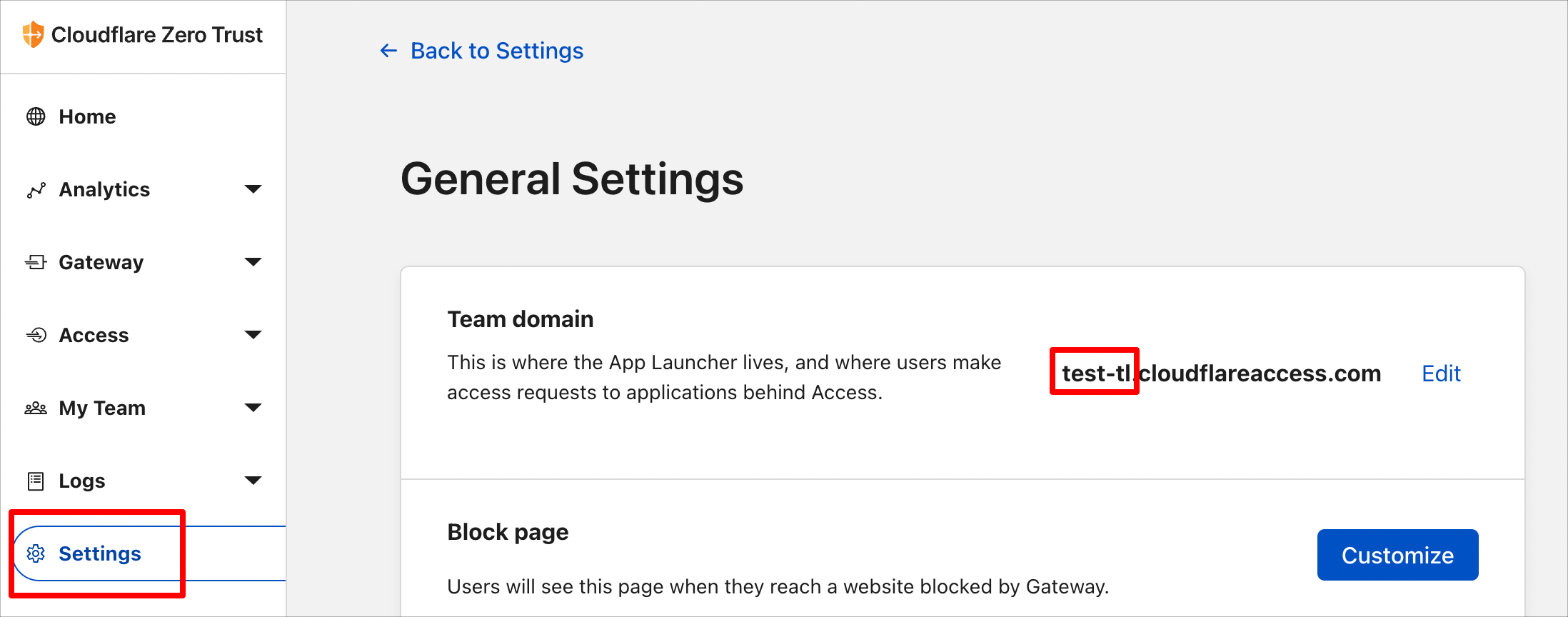This screenshot has width=1568, height=617.
Task: Click the Logs list icon
Action: pos(36,481)
